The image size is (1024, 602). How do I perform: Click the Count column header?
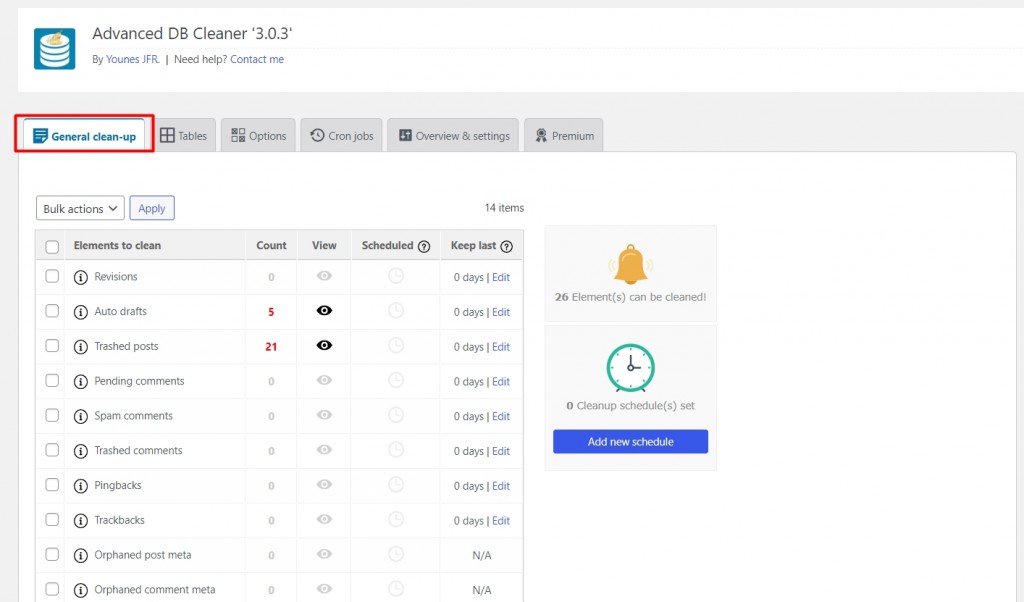tap(271, 246)
